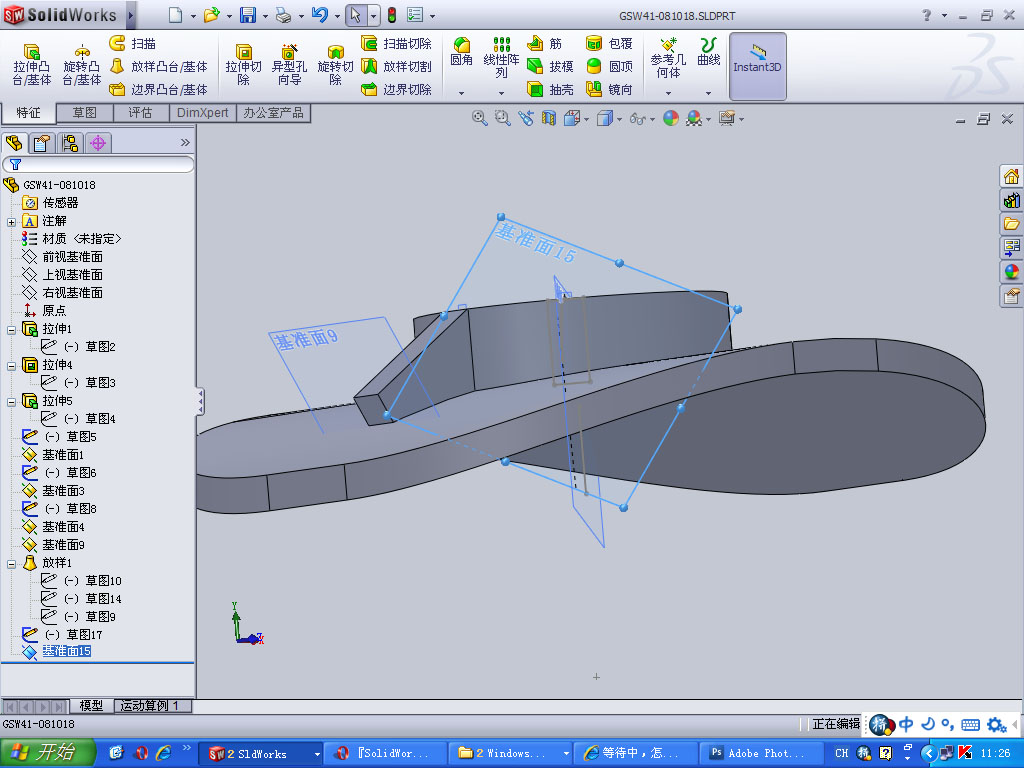The width and height of the screenshot is (1024, 768).
Task: Open the Appearances task pane icon
Action: (1011, 272)
